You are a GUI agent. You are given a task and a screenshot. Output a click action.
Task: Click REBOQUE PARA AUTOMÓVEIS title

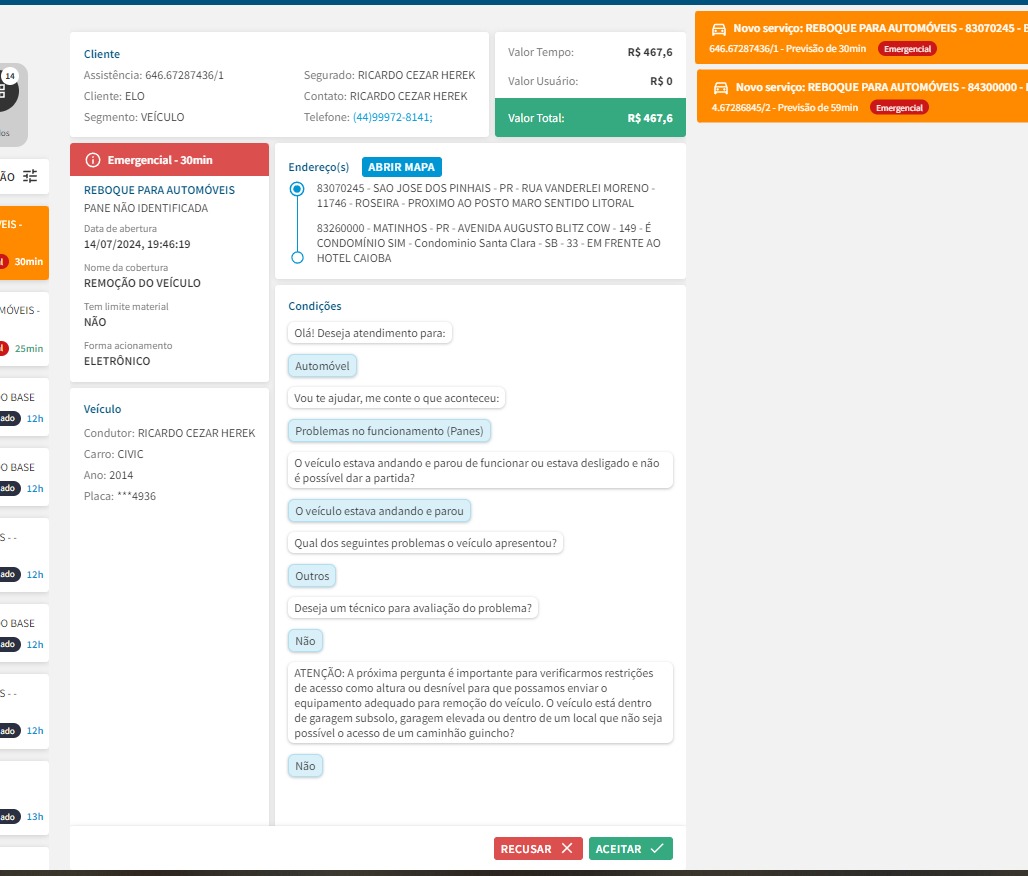(x=159, y=190)
